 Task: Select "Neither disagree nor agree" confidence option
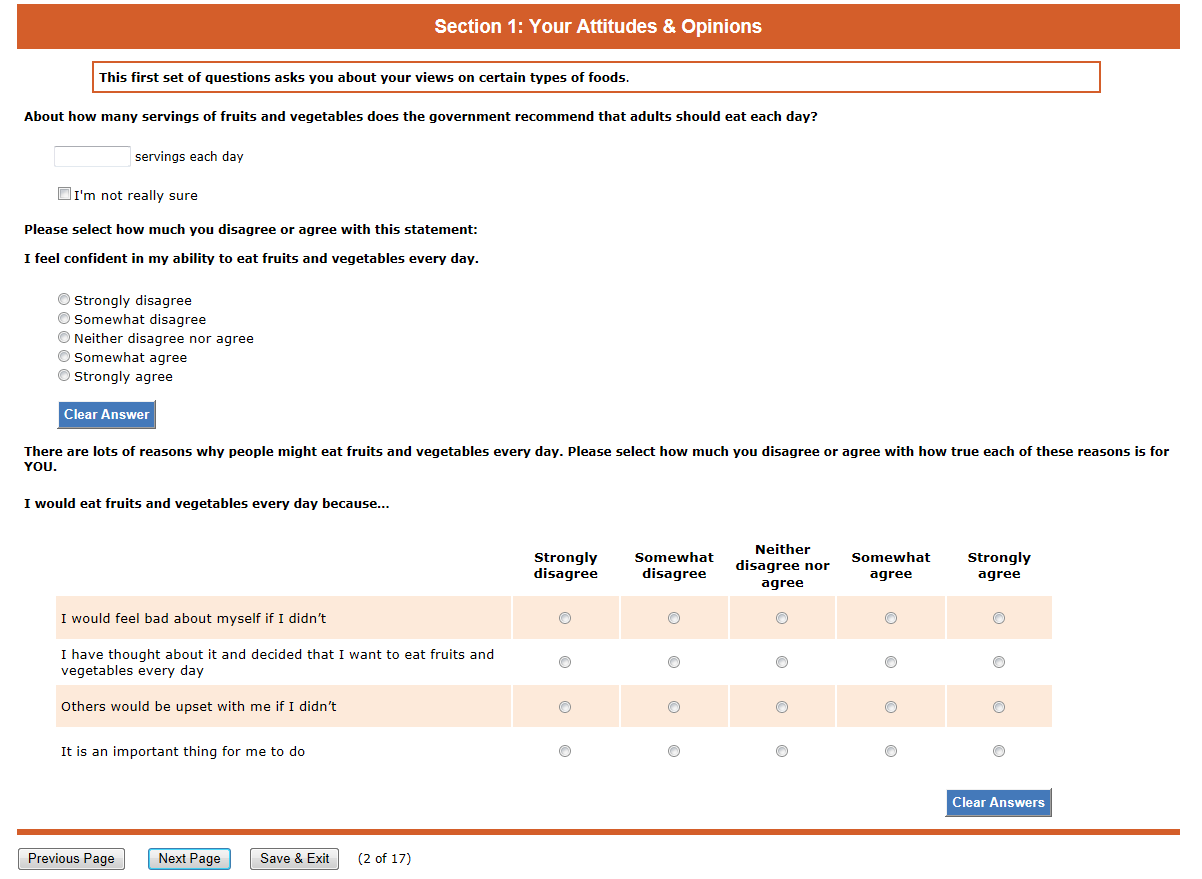tap(65, 337)
